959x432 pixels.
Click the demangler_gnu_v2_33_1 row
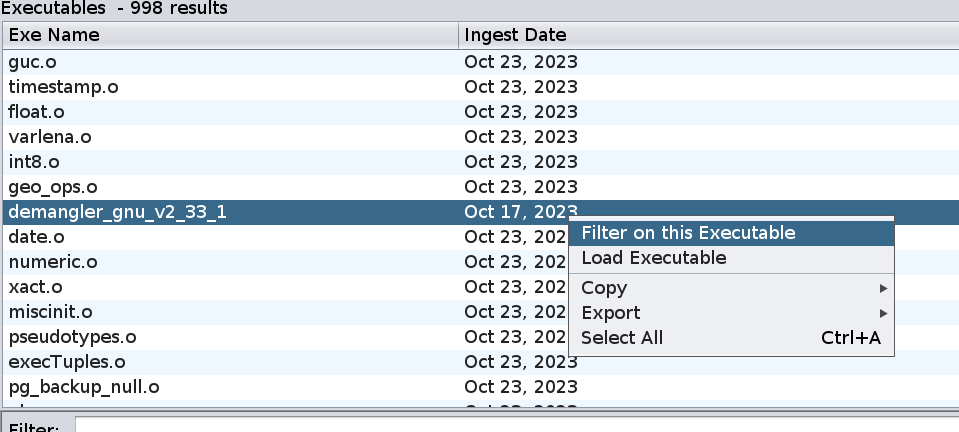(110, 212)
